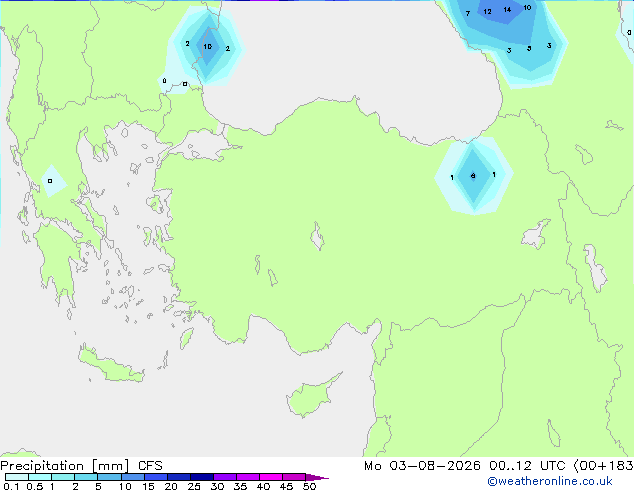Click the '30' legend scale label
Image resolution: width=634 pixels, height=490 pixels.
(217, 486)
